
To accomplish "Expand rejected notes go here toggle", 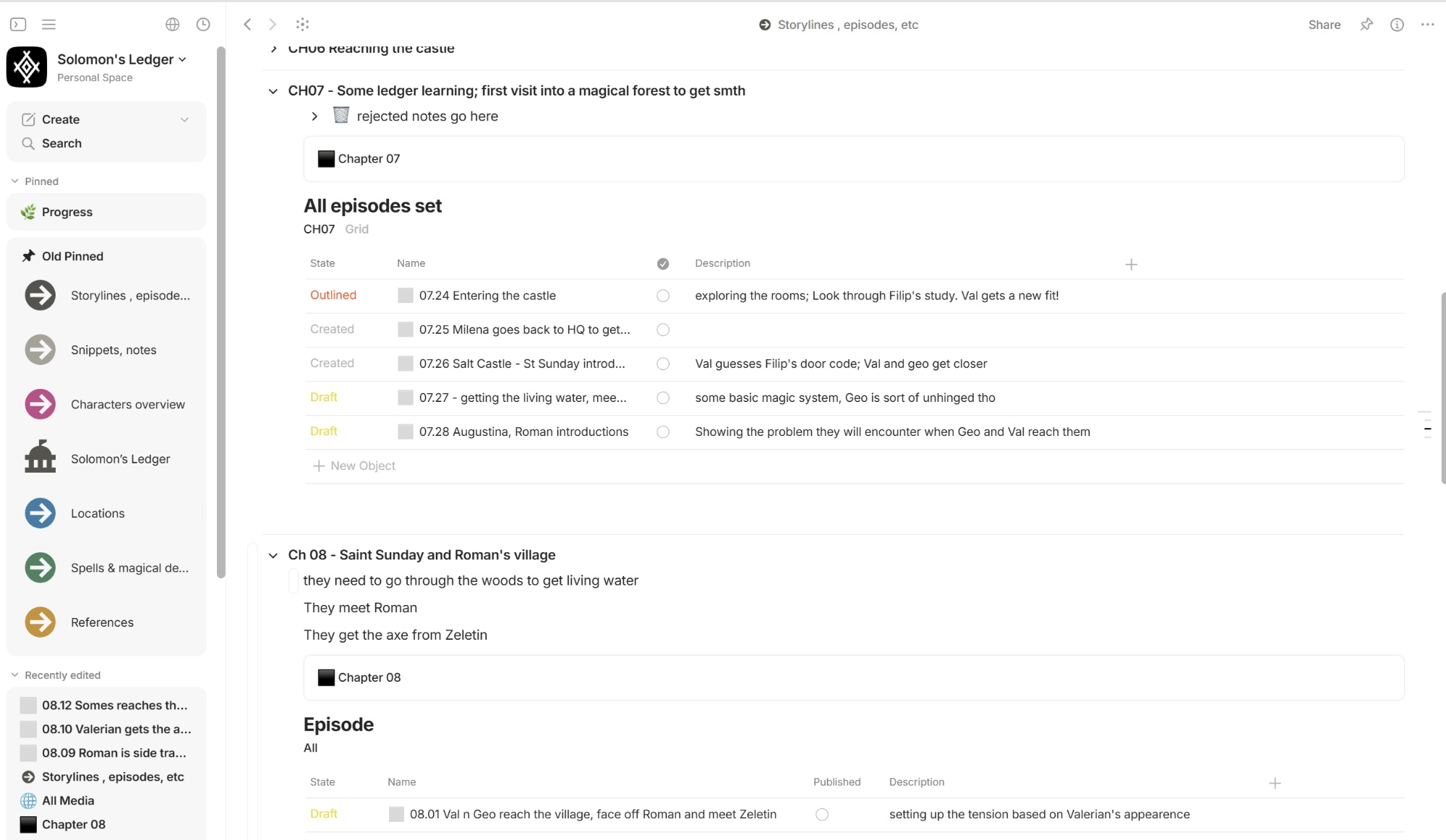I will click(315, 116).
